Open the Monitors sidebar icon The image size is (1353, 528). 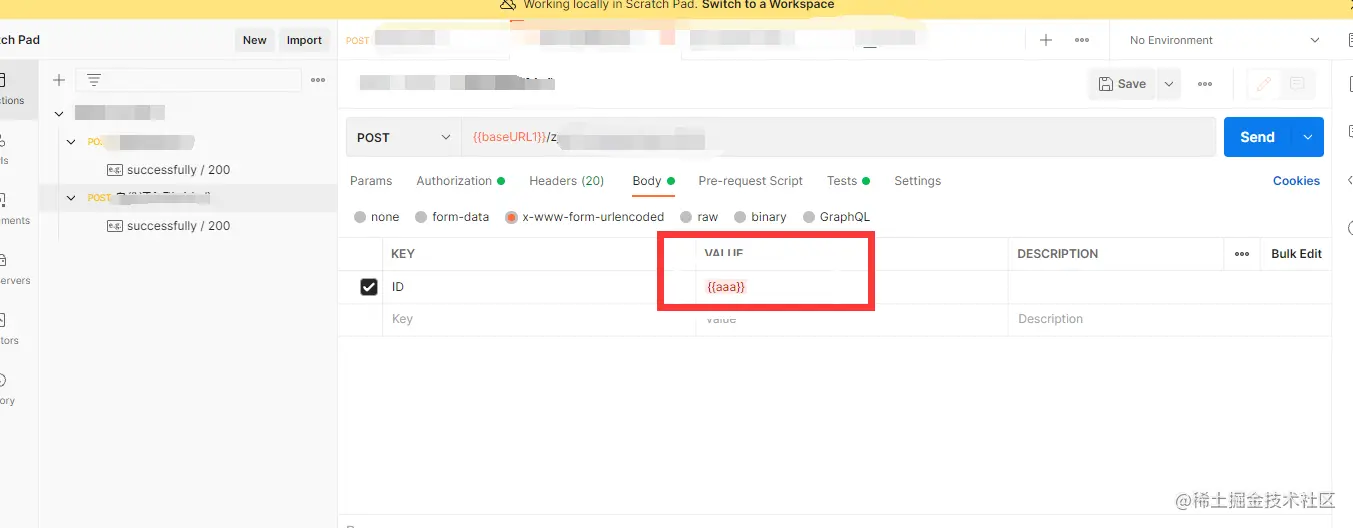(8, 328)
